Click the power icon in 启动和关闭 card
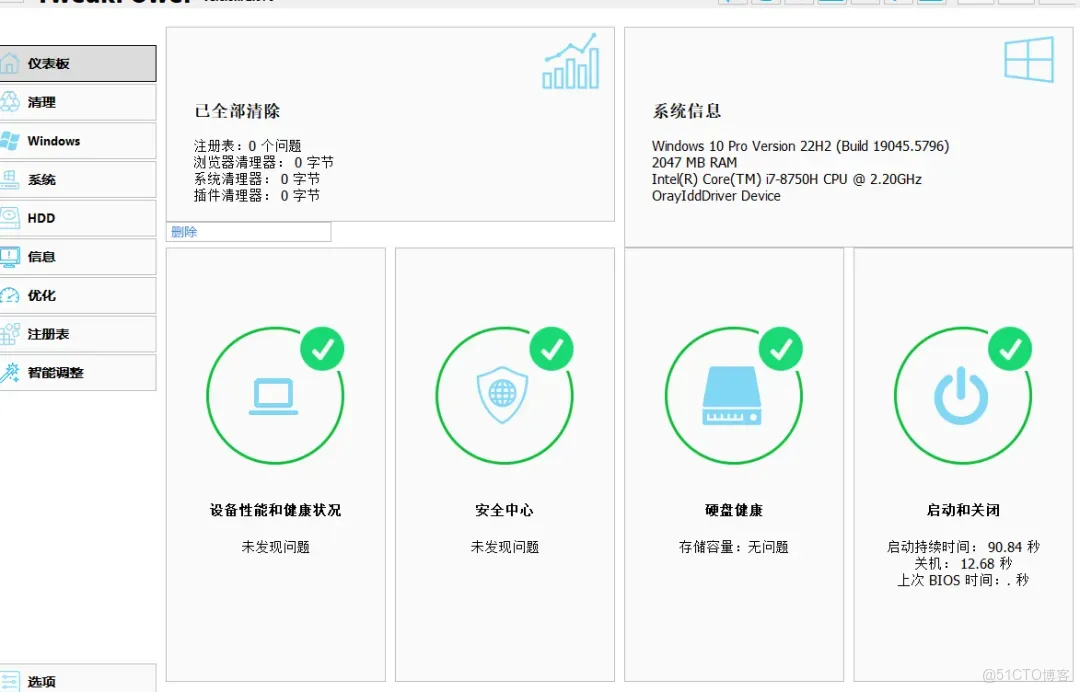The image size is (1080, 692). click(x=962, y=394)
